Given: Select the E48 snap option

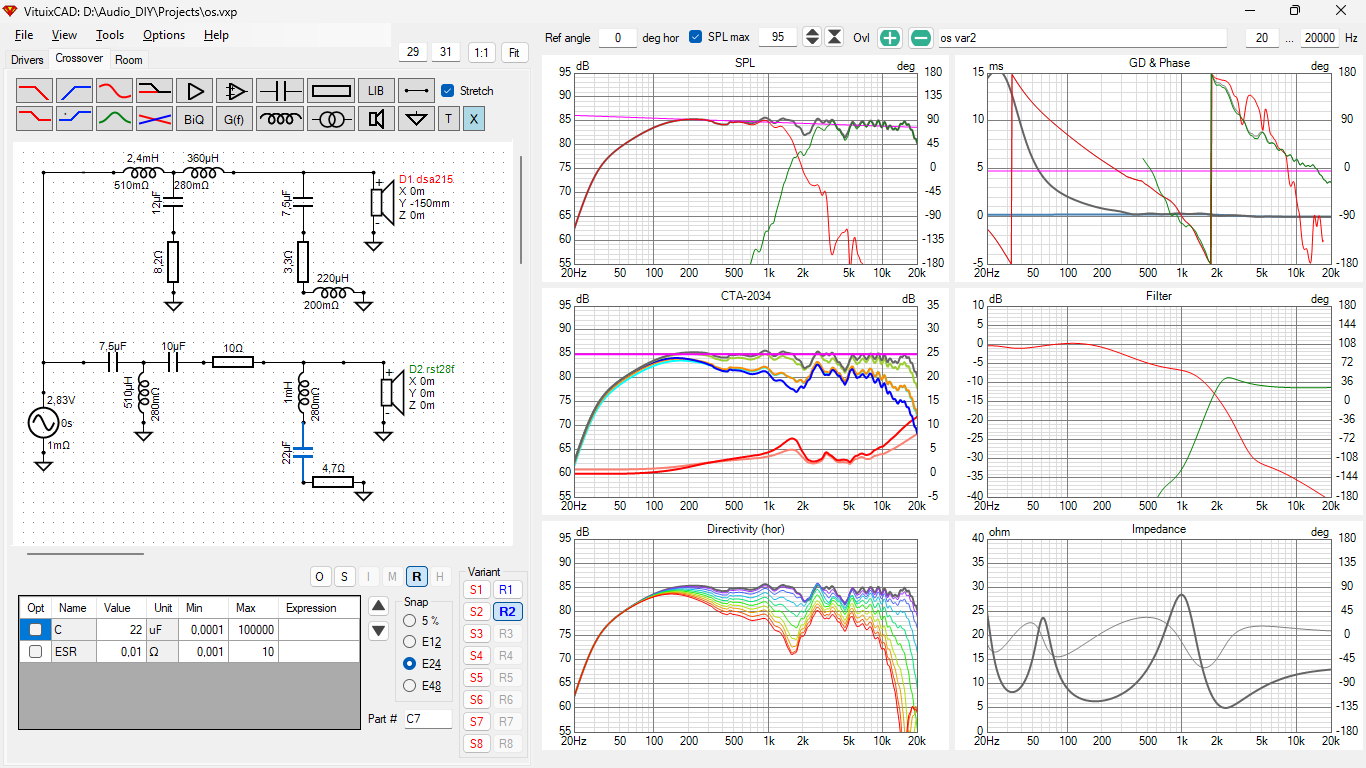Looking at the screenshot, I should click(409, 685).
